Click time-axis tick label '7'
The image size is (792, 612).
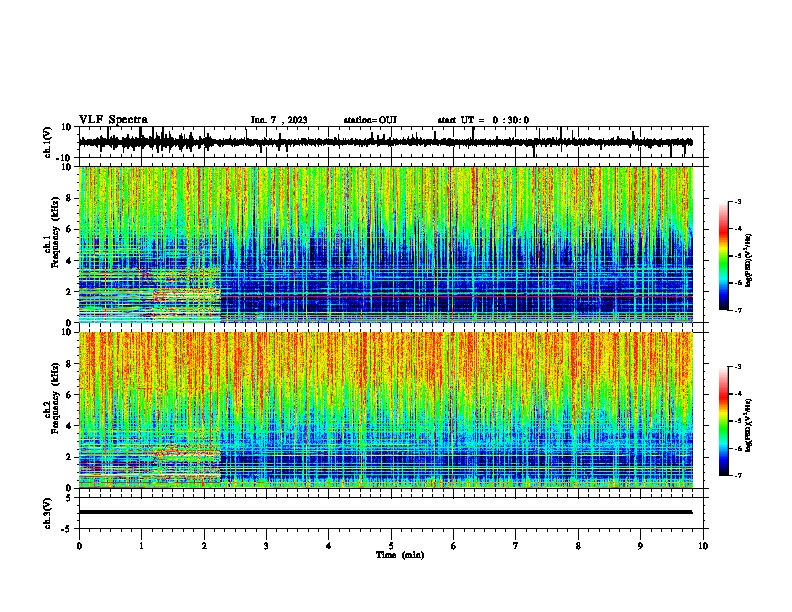(516, 546)
